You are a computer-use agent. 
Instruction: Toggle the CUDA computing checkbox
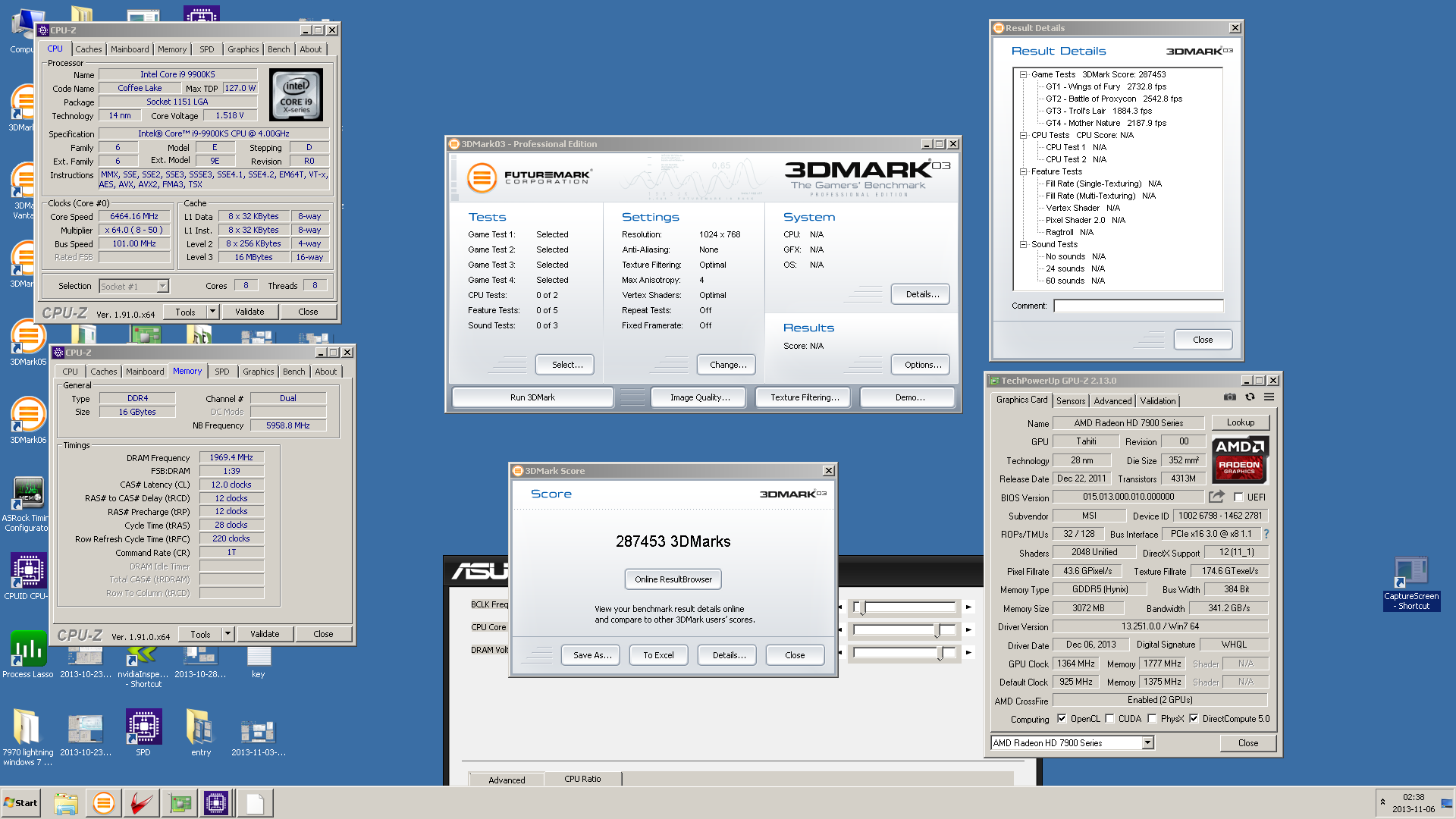pos(1109,719)
